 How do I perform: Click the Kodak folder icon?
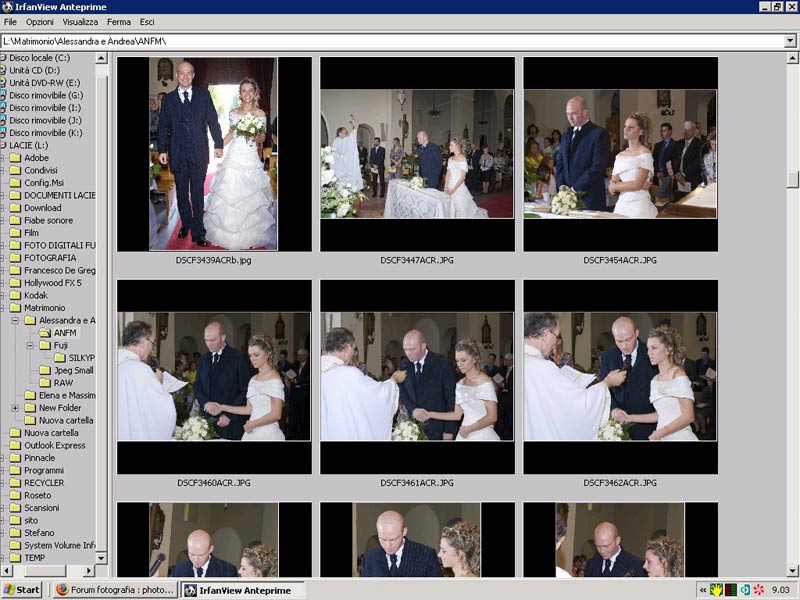coord(15,295)
